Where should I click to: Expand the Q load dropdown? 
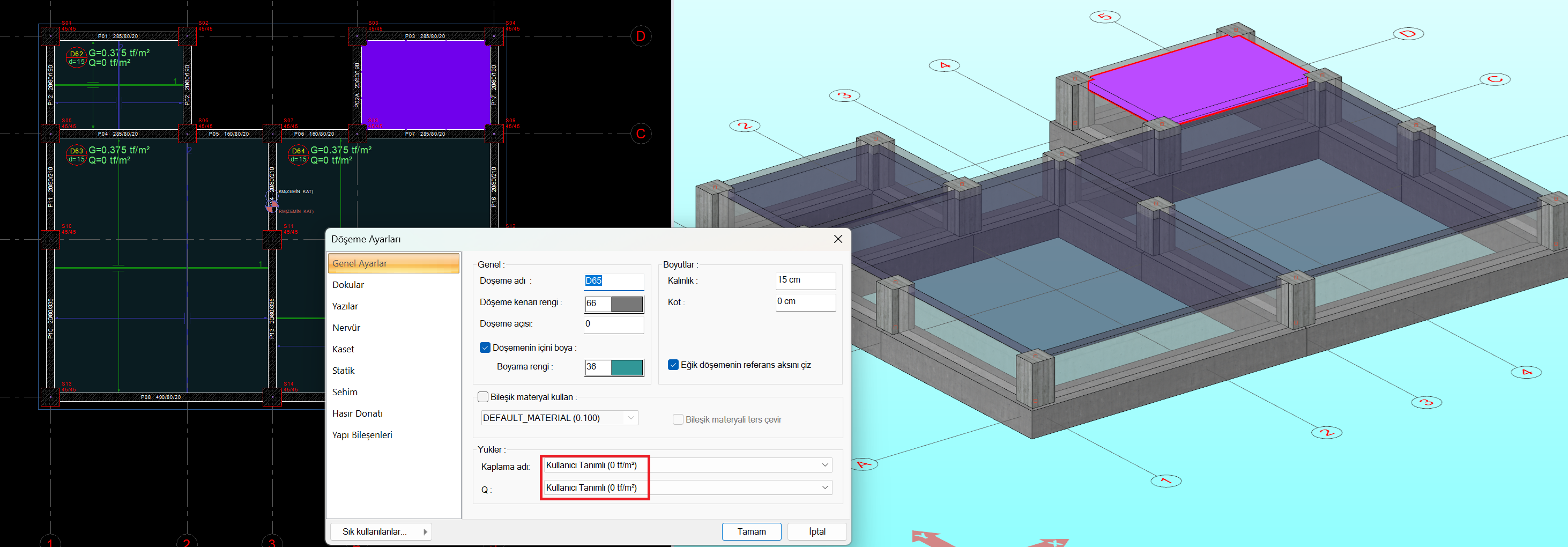(x=824, y=488)
